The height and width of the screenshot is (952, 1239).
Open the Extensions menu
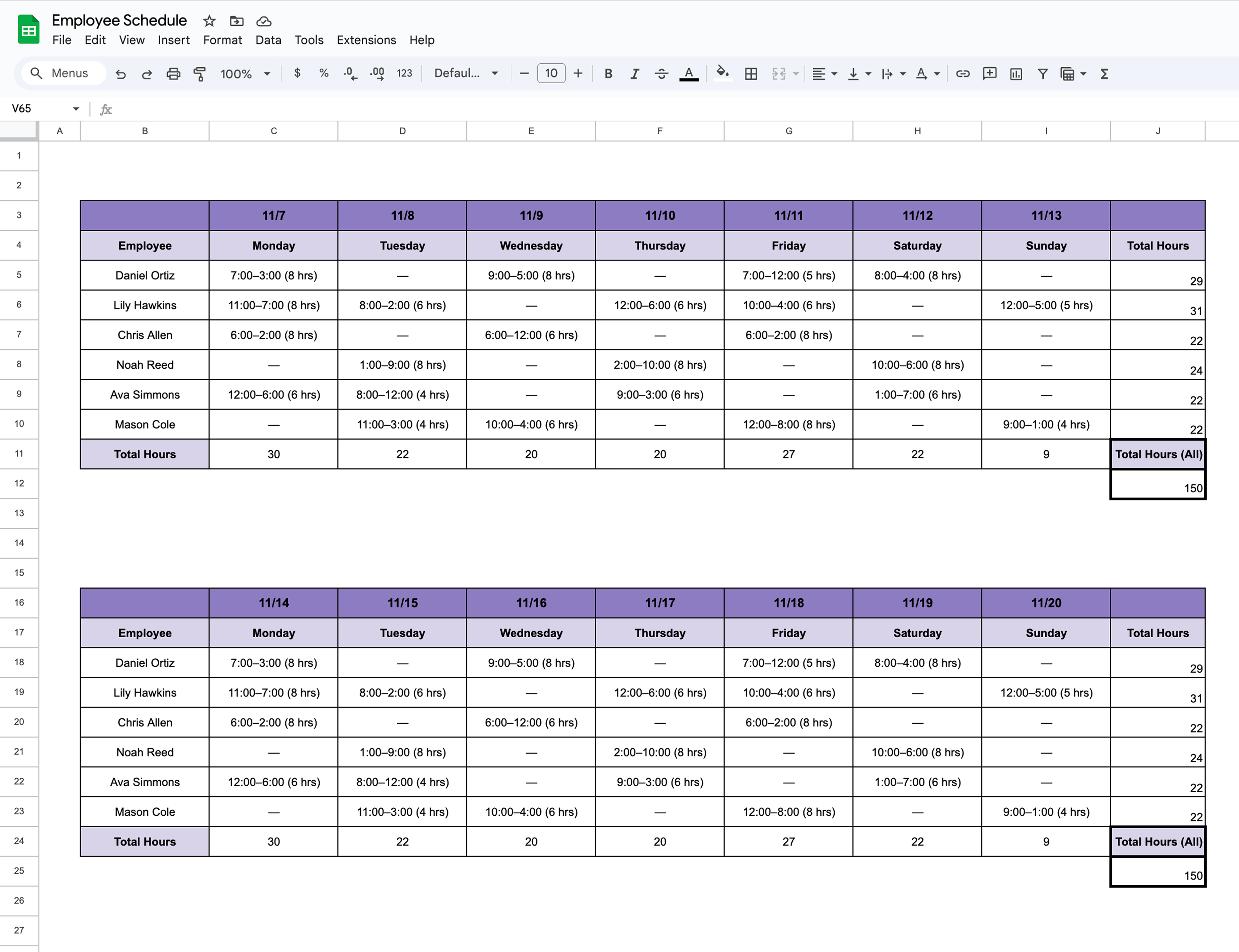[x=366, y=40]
